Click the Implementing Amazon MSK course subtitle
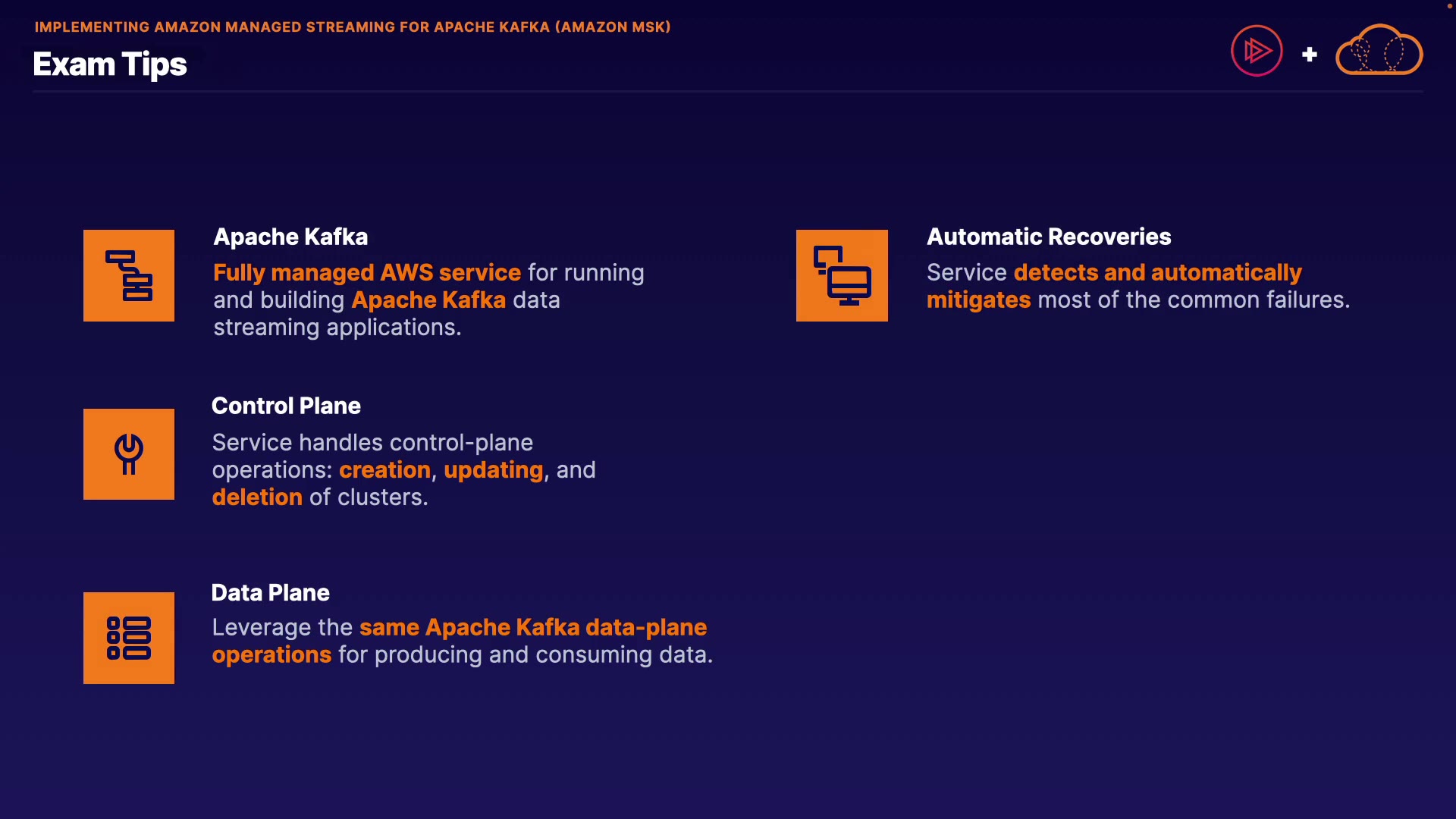1456x819 pixels. pos(353,27)
